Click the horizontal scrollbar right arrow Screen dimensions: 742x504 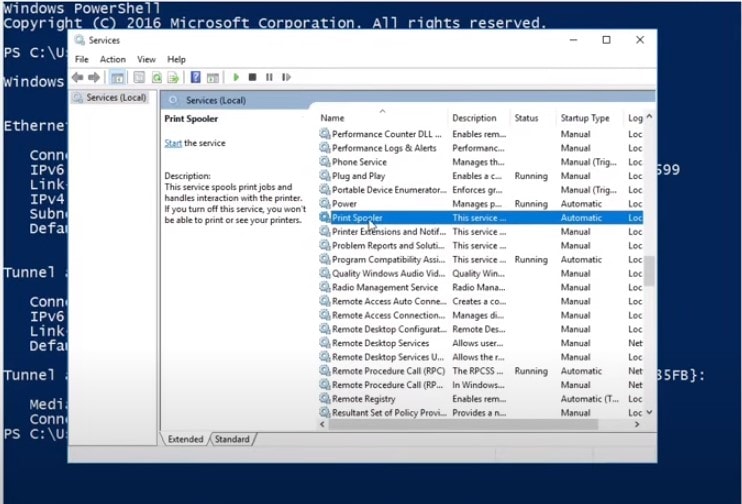pos(637,424)
